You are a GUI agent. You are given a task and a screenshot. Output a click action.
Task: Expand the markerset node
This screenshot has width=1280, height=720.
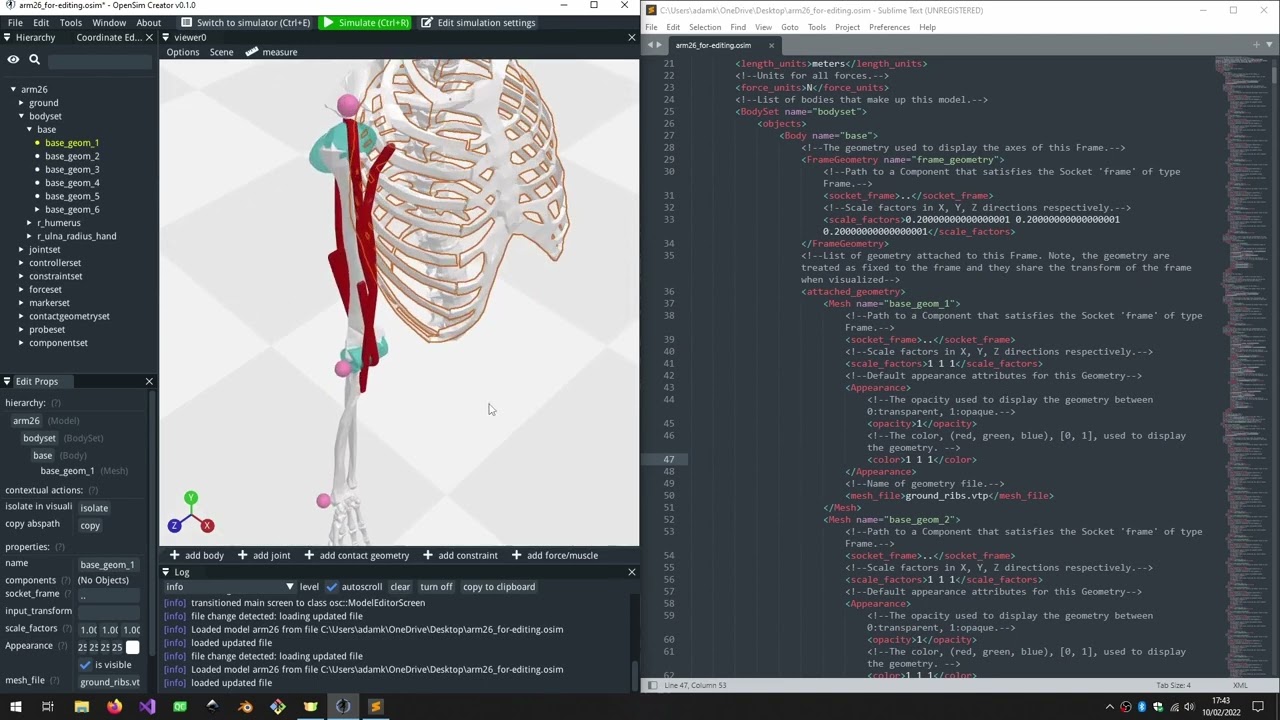pos(21,303)
